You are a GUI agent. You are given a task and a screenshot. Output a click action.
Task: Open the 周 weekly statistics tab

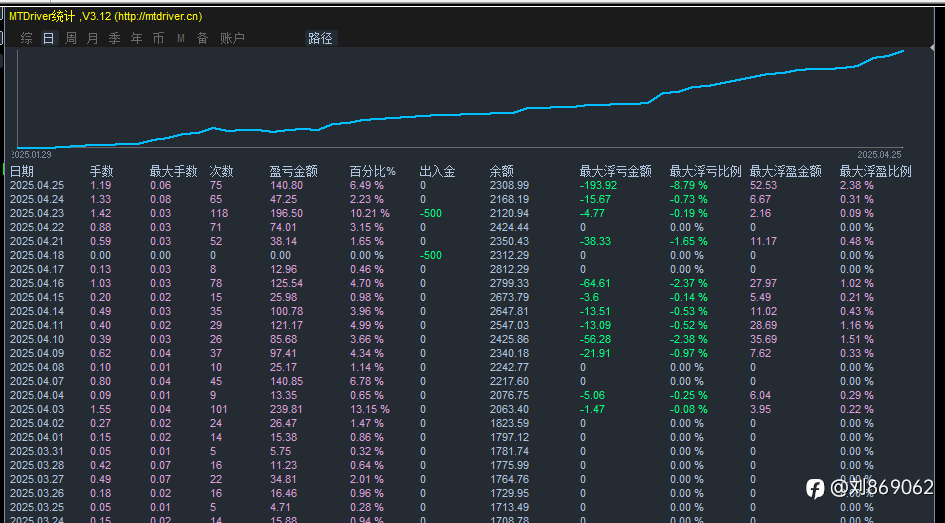point(71,38)
